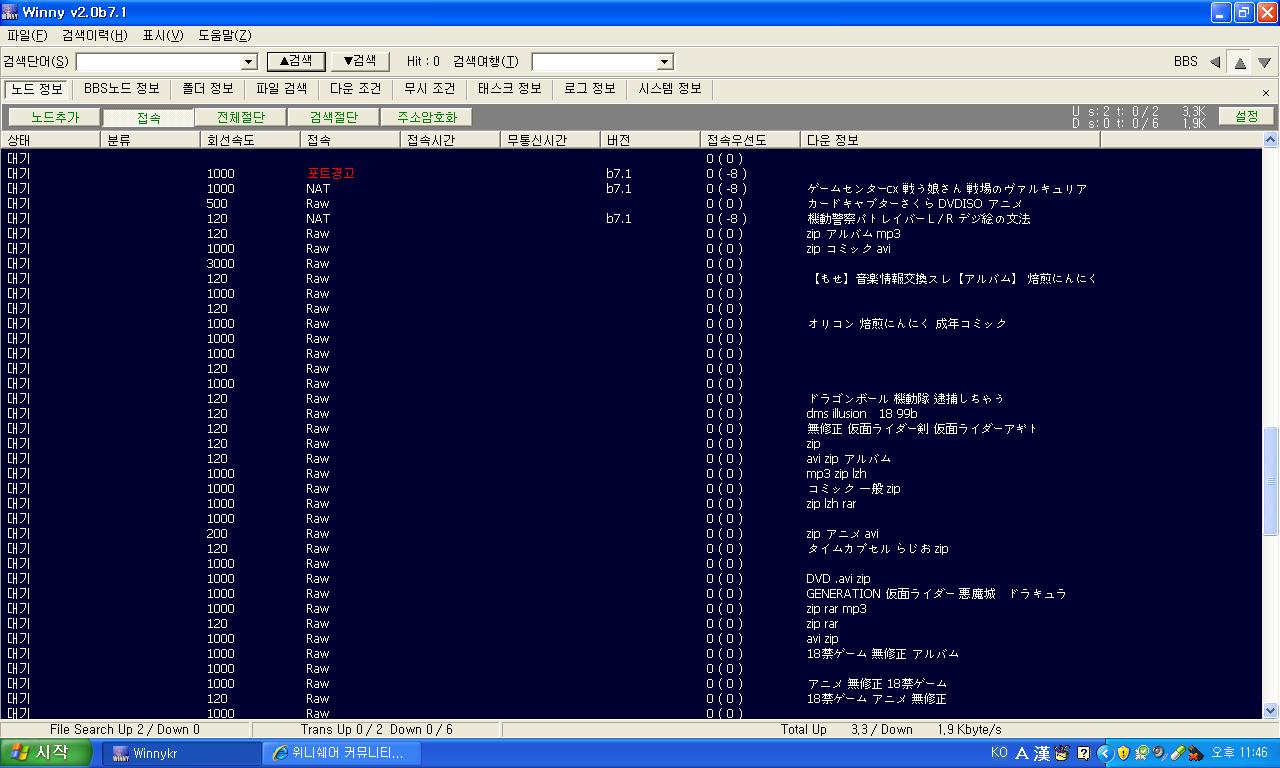Open the 검색단어 search word dropdown

pyautogui.click(x=250, y=62)
